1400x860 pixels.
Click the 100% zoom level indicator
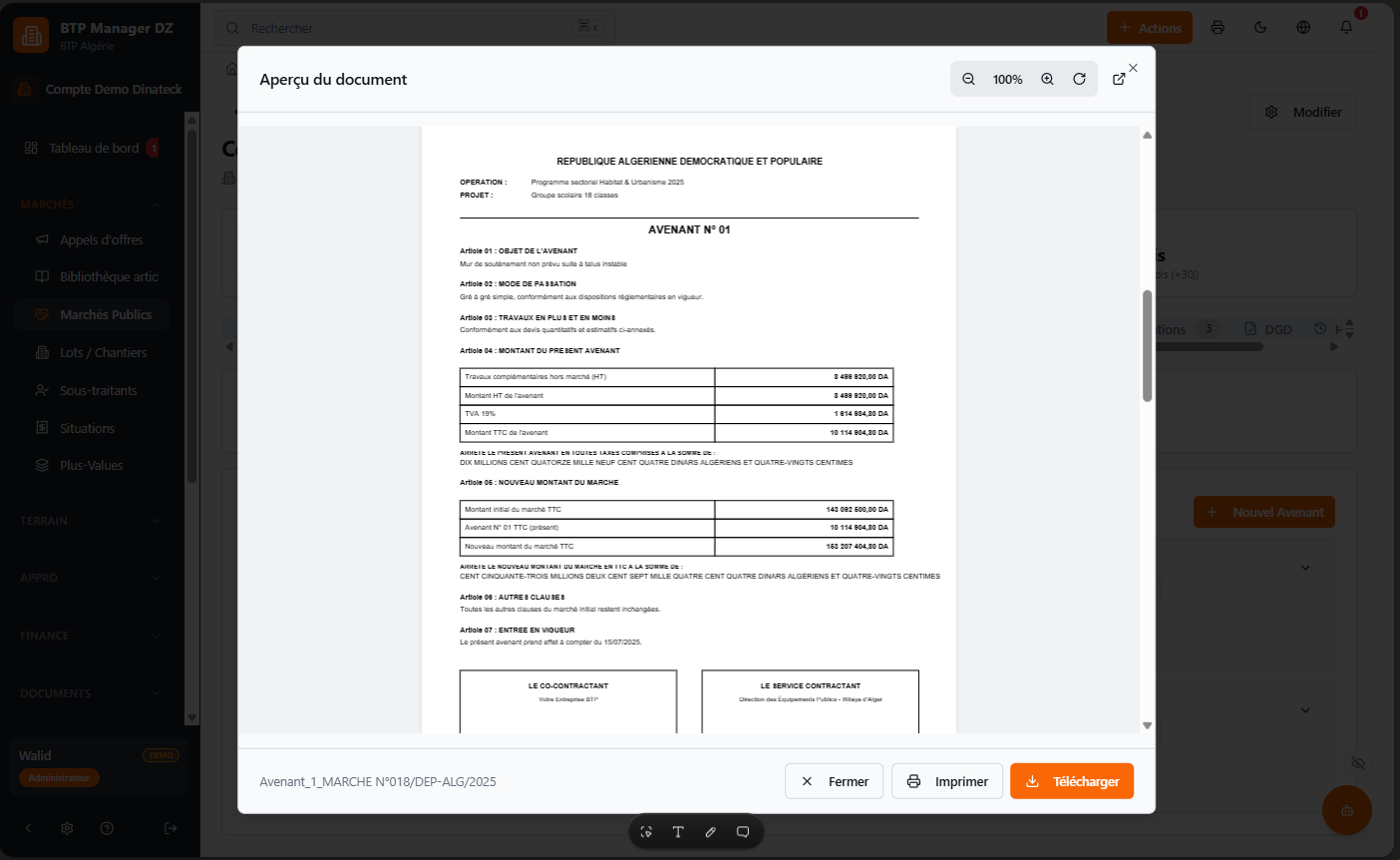1007,80
